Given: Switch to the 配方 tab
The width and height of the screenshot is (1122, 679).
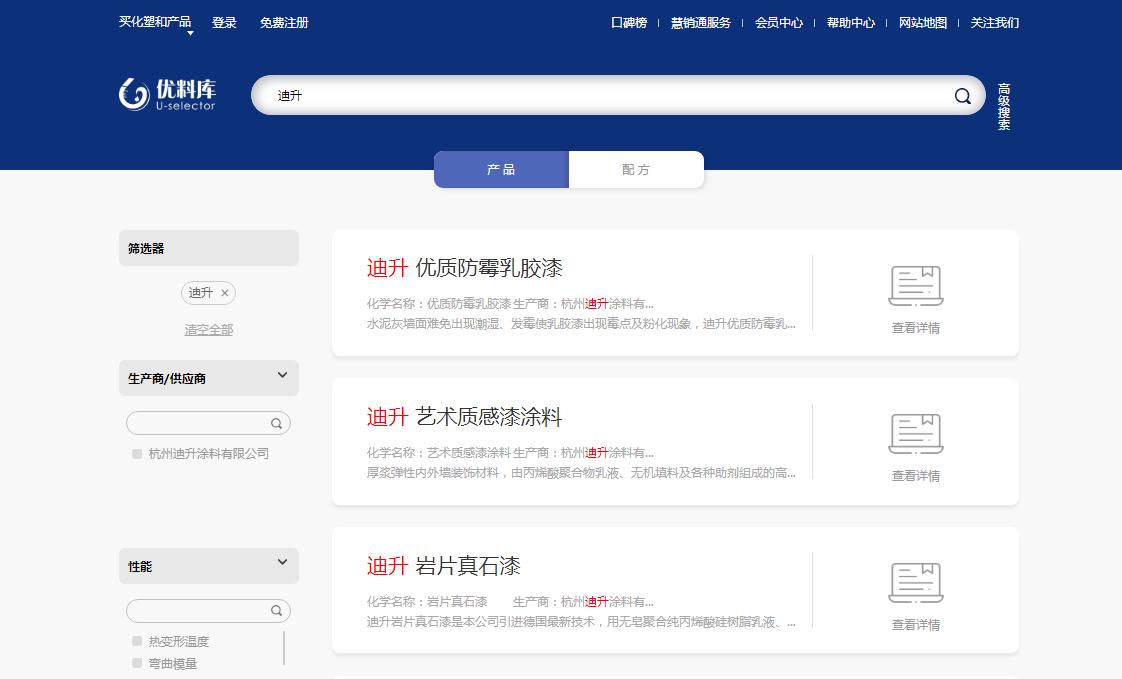Looking at the screenshot, I should pyautogui.click(x=636, y=170).
